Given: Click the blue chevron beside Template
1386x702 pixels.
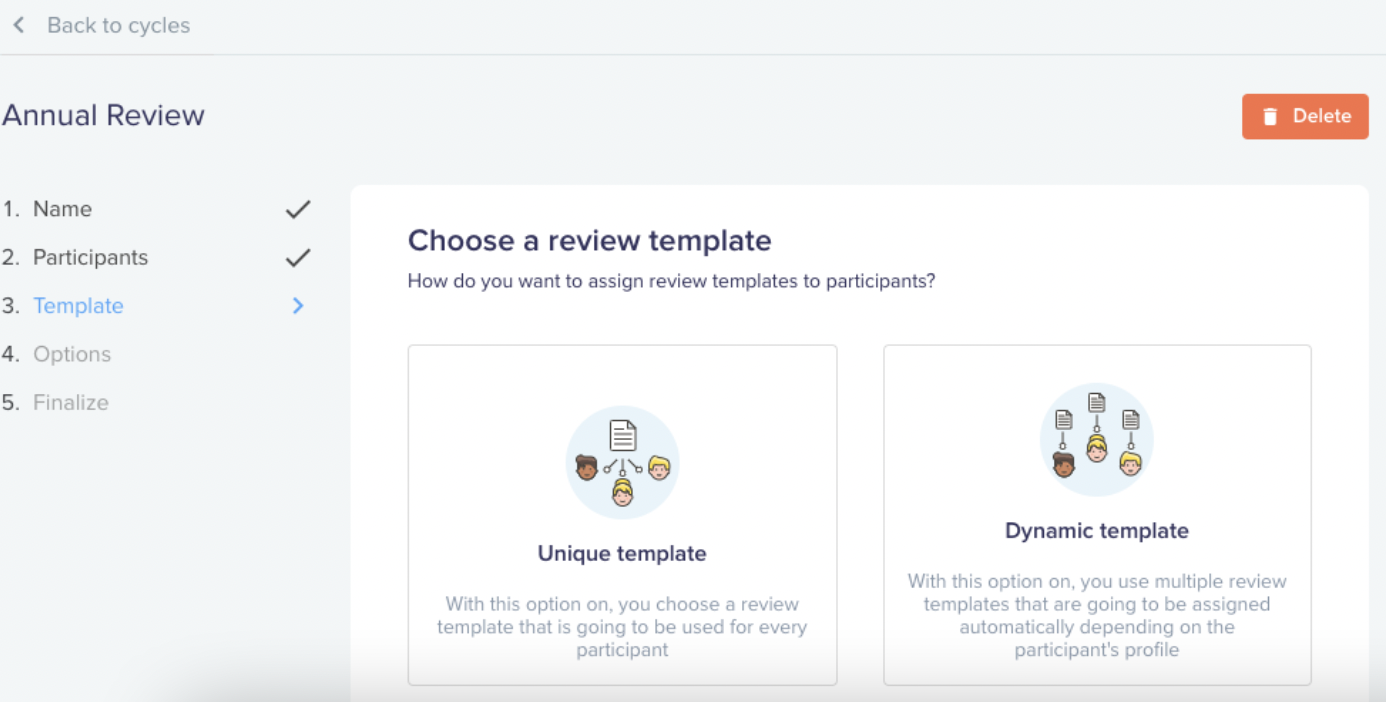Looking at the screenshot, I should [298, 306].
